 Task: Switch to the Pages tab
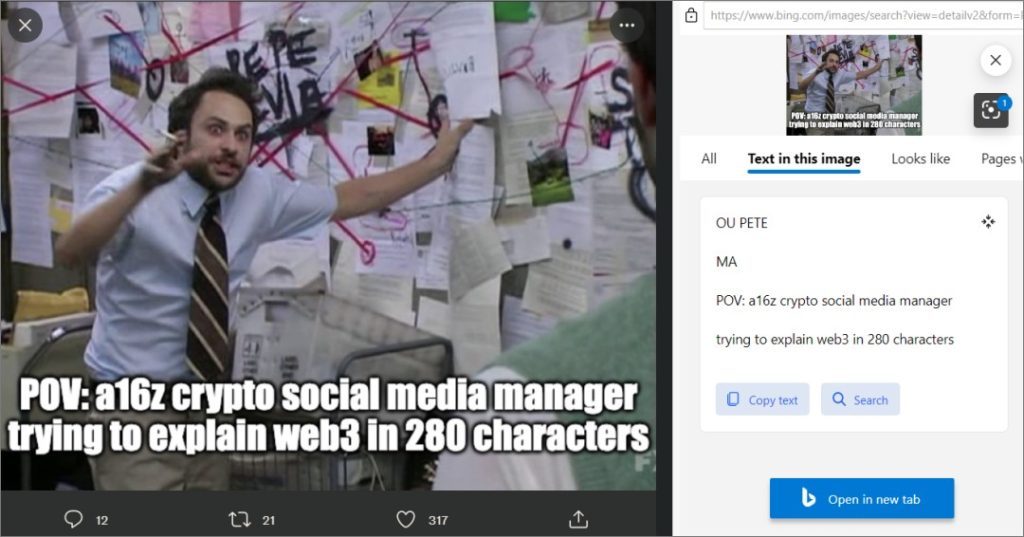pos(1000,159)
